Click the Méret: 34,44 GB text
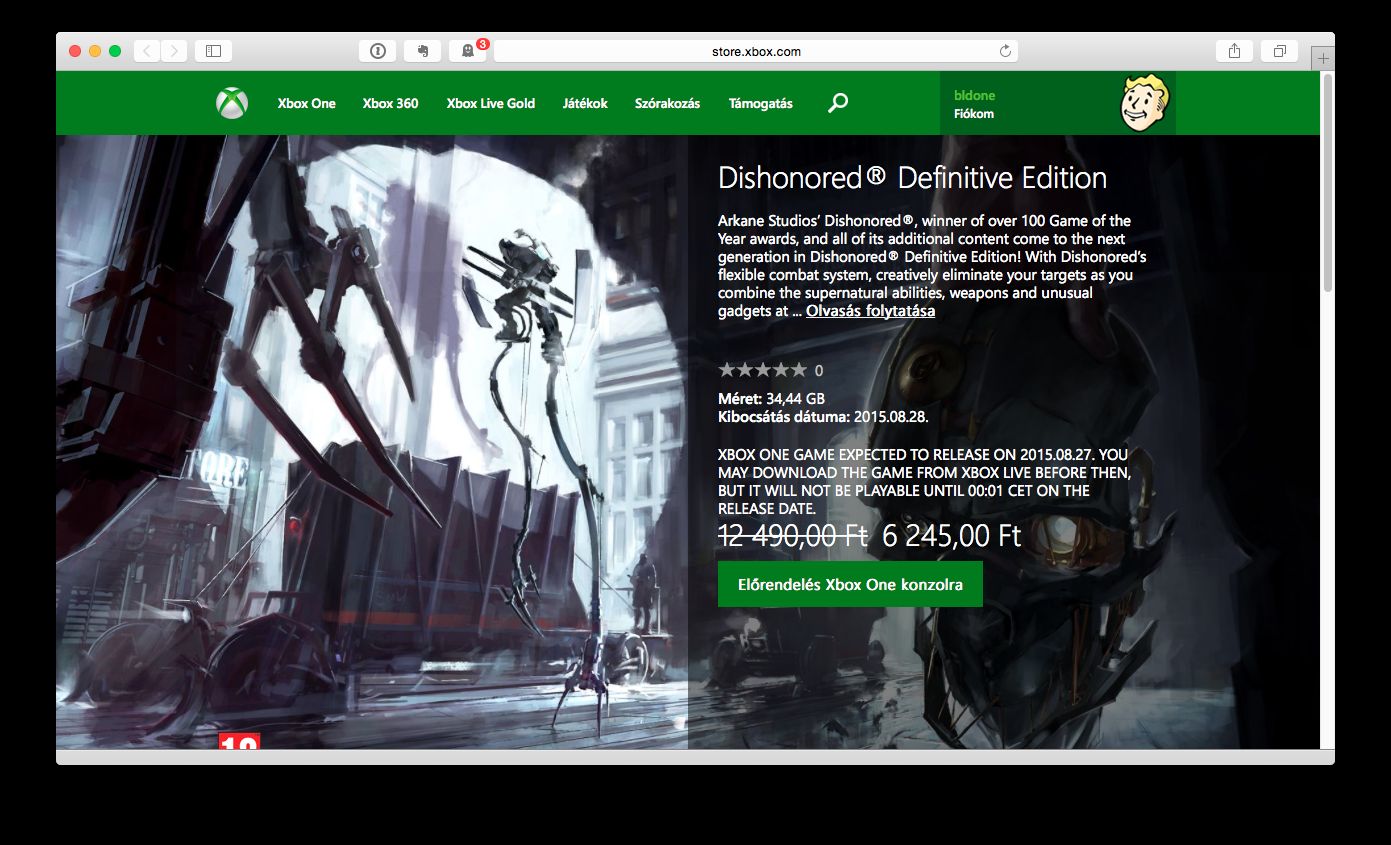 pyautogui.click(x=771, y=399)
